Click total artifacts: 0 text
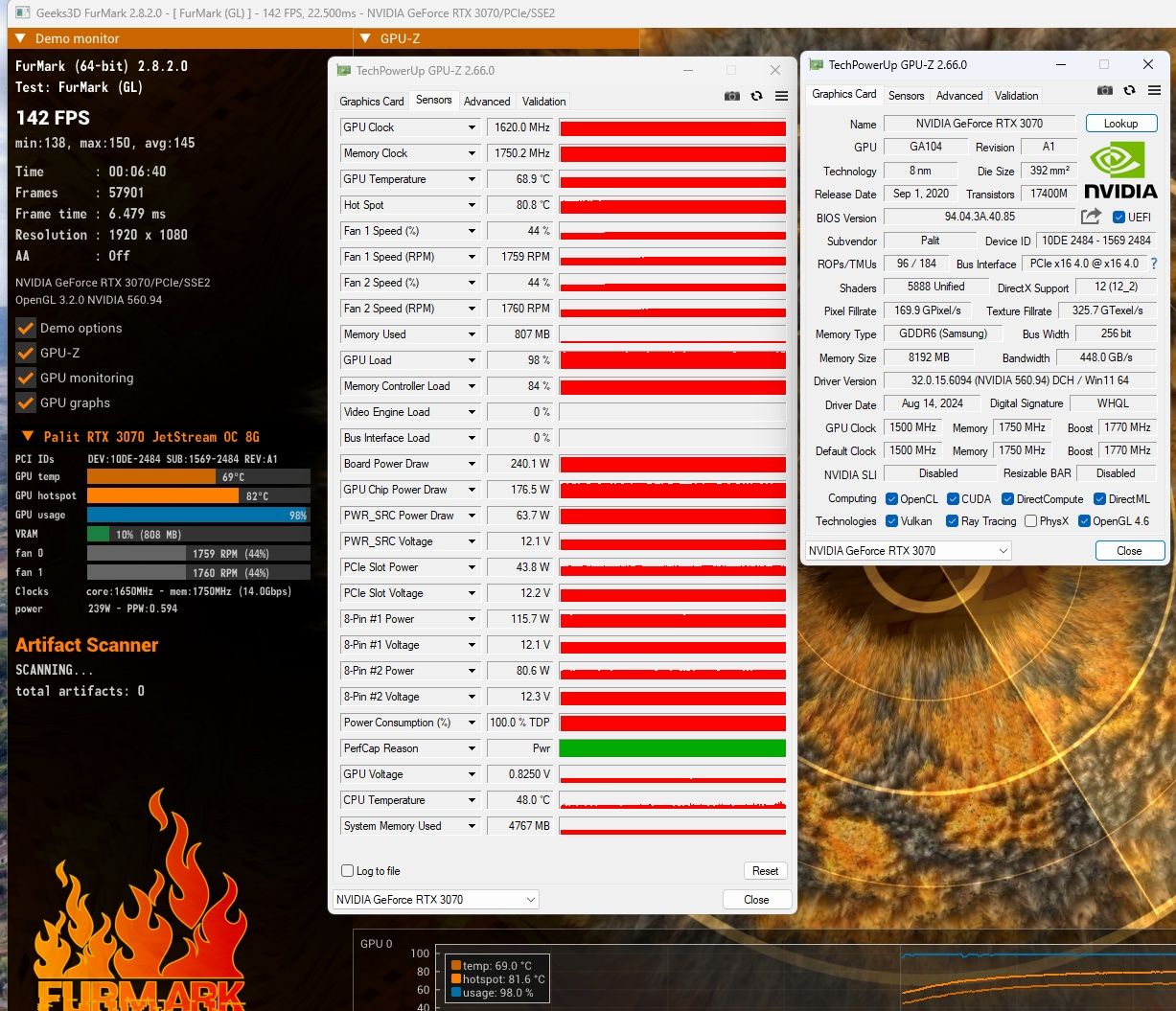 click(80, 691)
